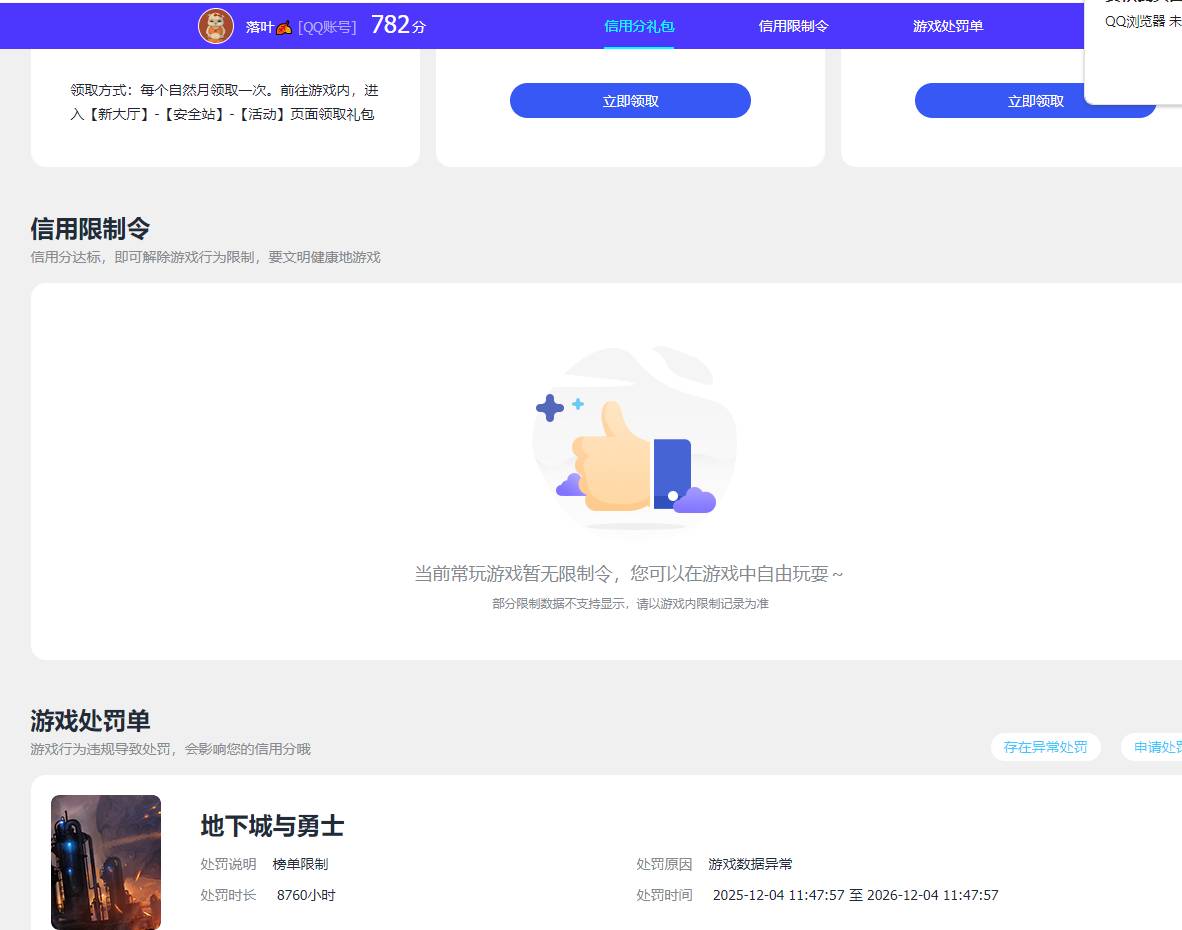This screenshot has width=1182, height=930.
Task: Click the 存在异常处罚 pill button
Action: (x=1045, y=747)
